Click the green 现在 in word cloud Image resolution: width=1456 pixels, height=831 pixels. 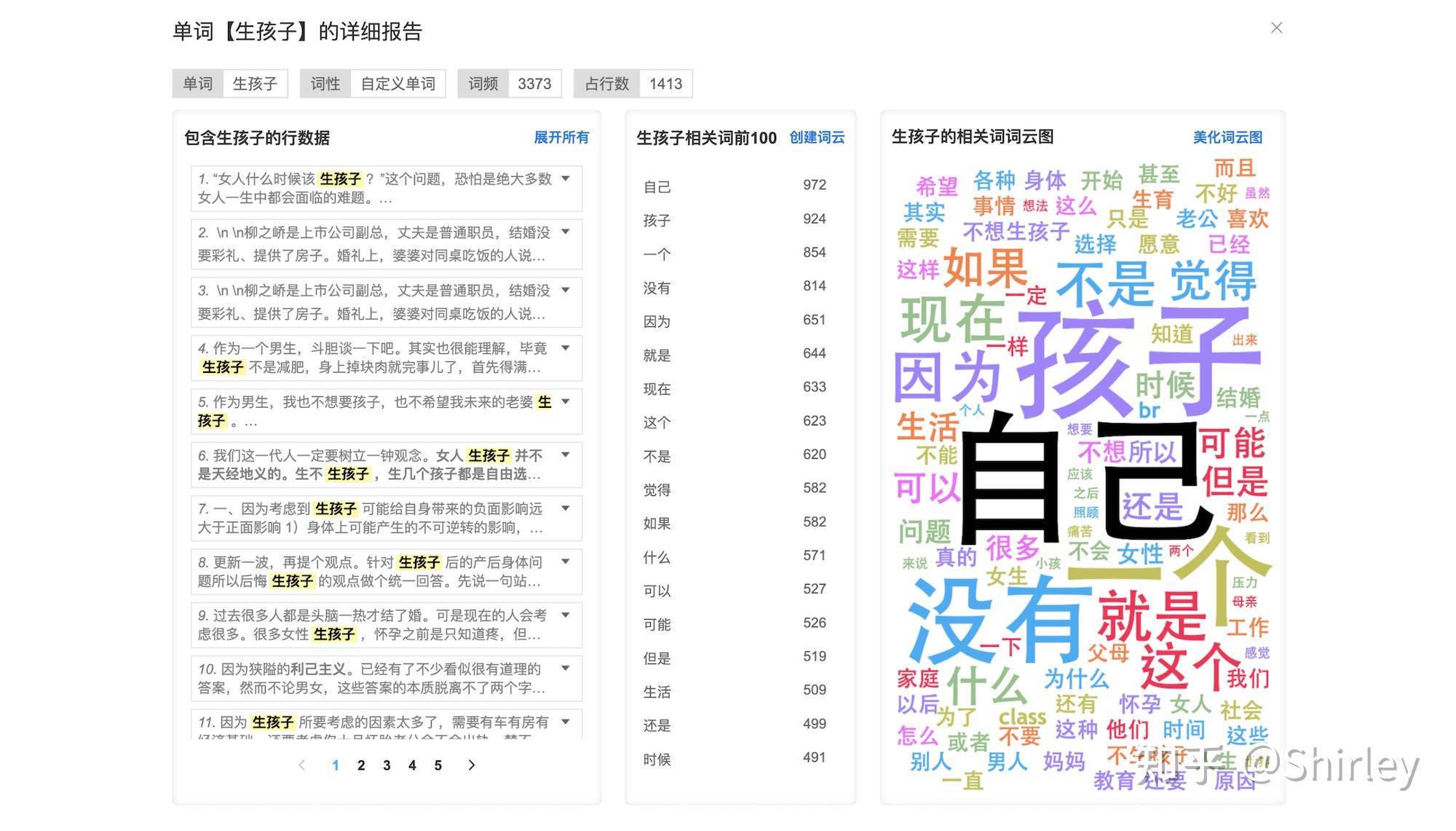(x=952, y=319)
